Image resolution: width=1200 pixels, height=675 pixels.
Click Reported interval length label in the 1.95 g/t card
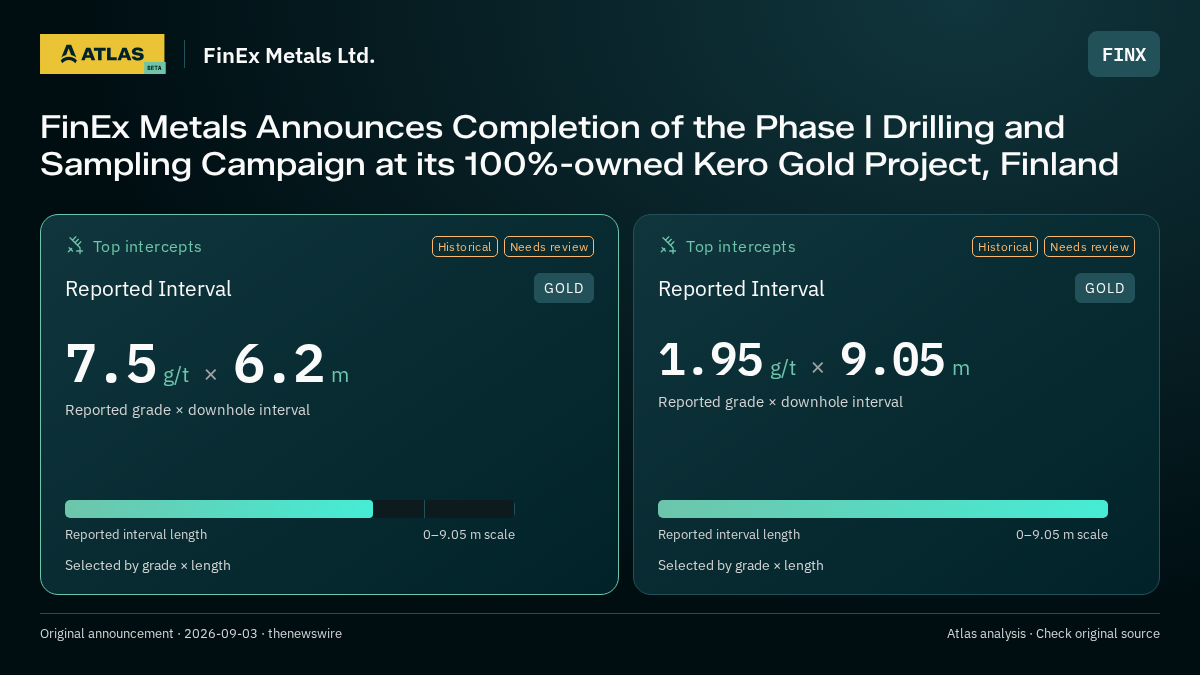coord(729,535)
